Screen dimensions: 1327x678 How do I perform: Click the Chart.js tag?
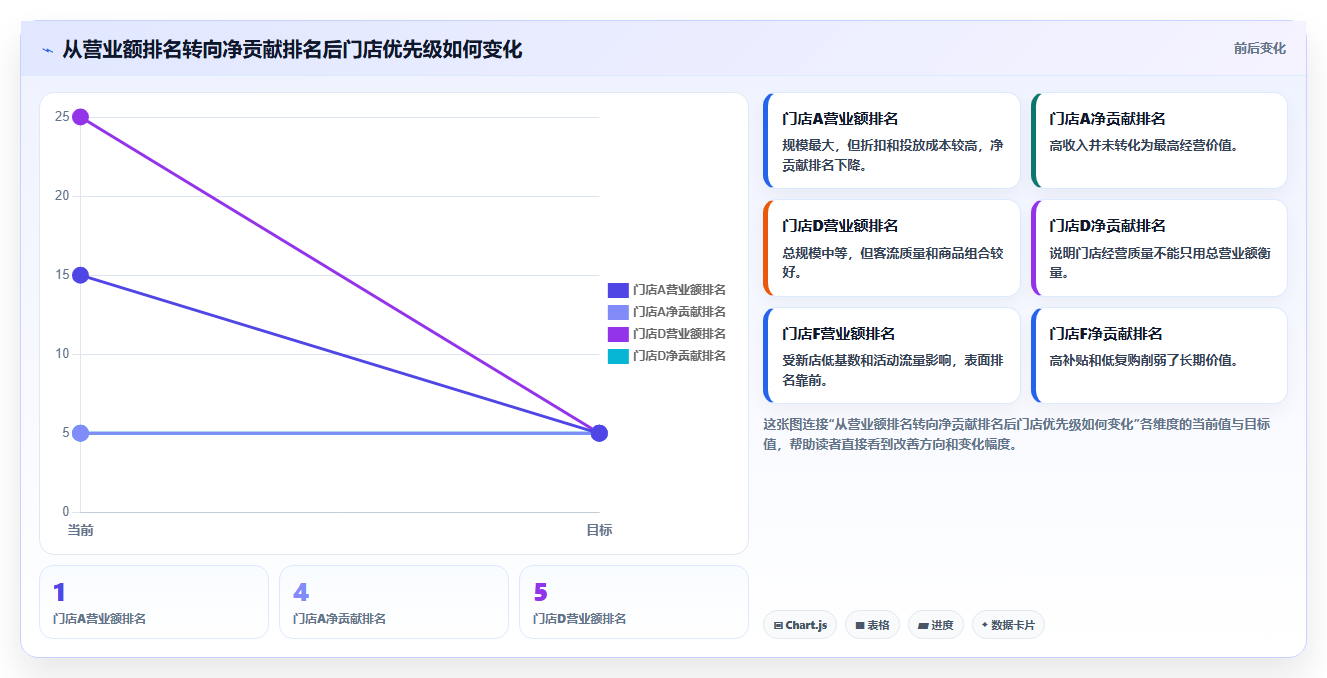point(800,625)
